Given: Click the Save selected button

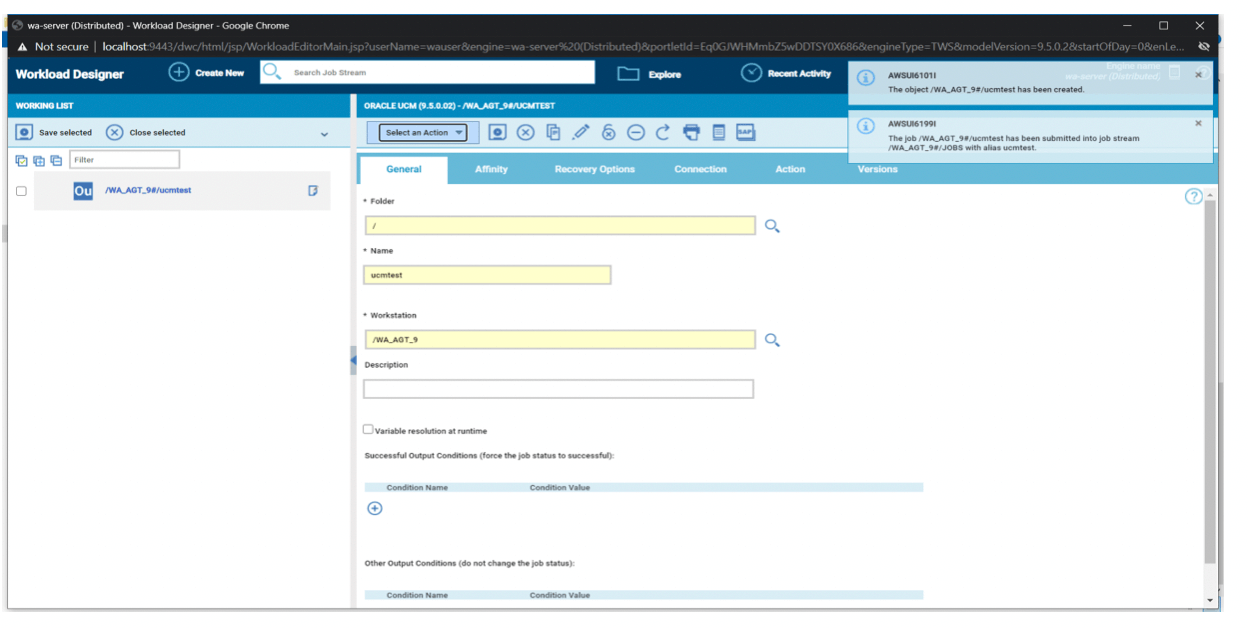Looking at the screenshot, I should 55,132.
